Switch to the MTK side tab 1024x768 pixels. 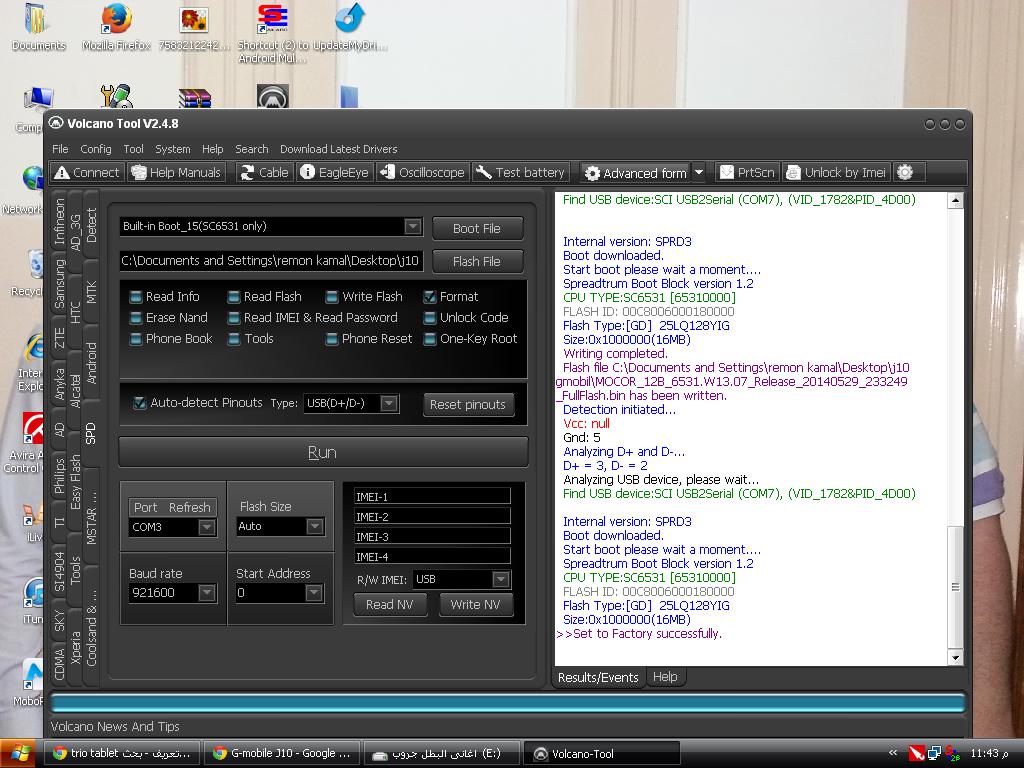click(x=91, y=292)
